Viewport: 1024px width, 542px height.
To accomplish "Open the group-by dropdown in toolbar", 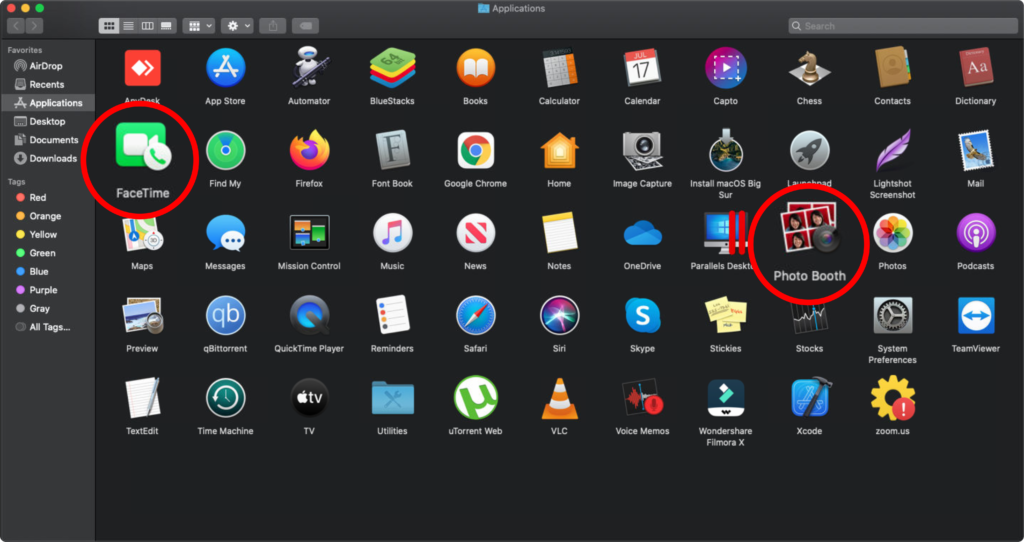I will pyautogui.click(x=199, y=25).
